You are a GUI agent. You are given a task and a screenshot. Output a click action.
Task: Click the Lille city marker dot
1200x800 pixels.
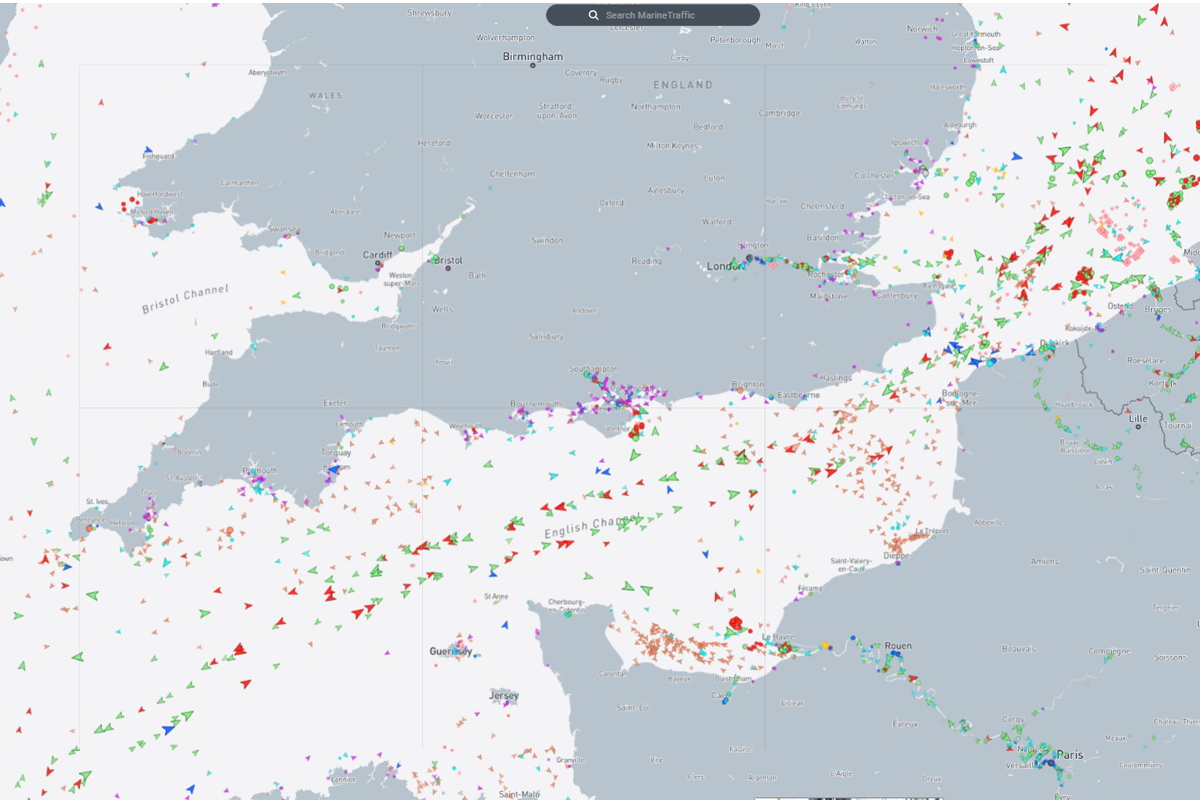(x=1139, y=427)
